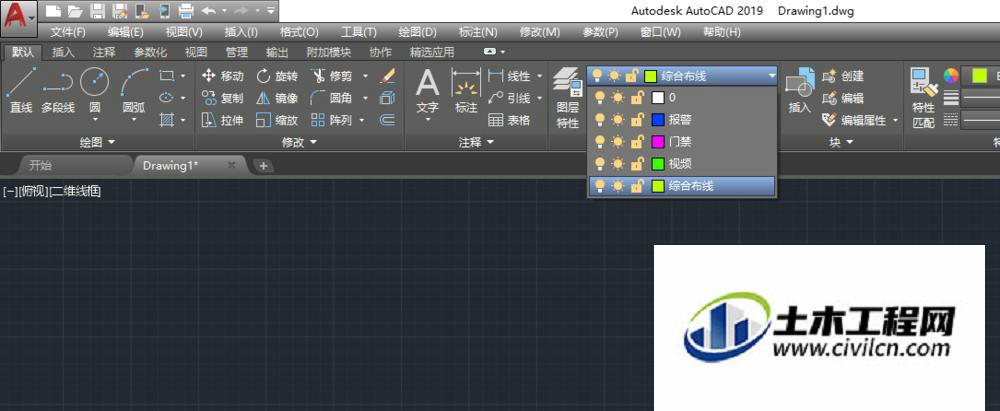Click the Leader (引线) tool
The width and height of the screenshot is (1000, 411).
coord(510,98)
